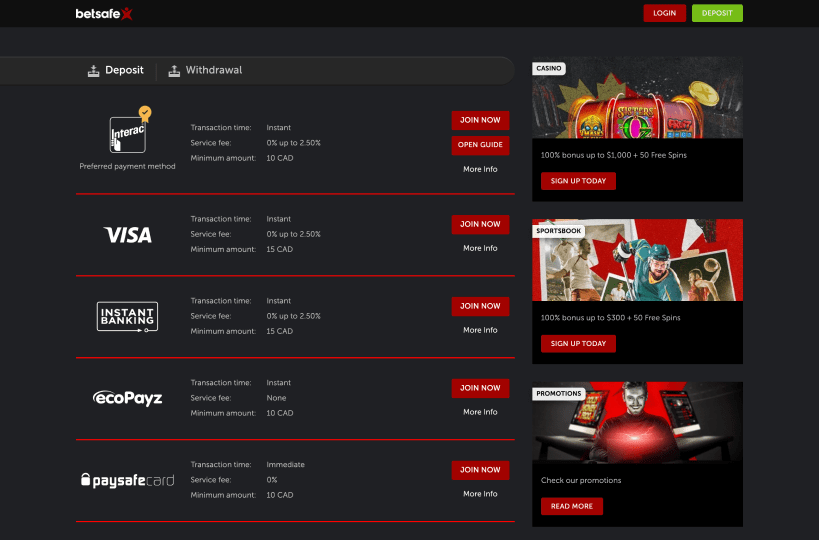Click the Sportsbook promo banner image
819x540 pixels.
[x=637, y=260]
